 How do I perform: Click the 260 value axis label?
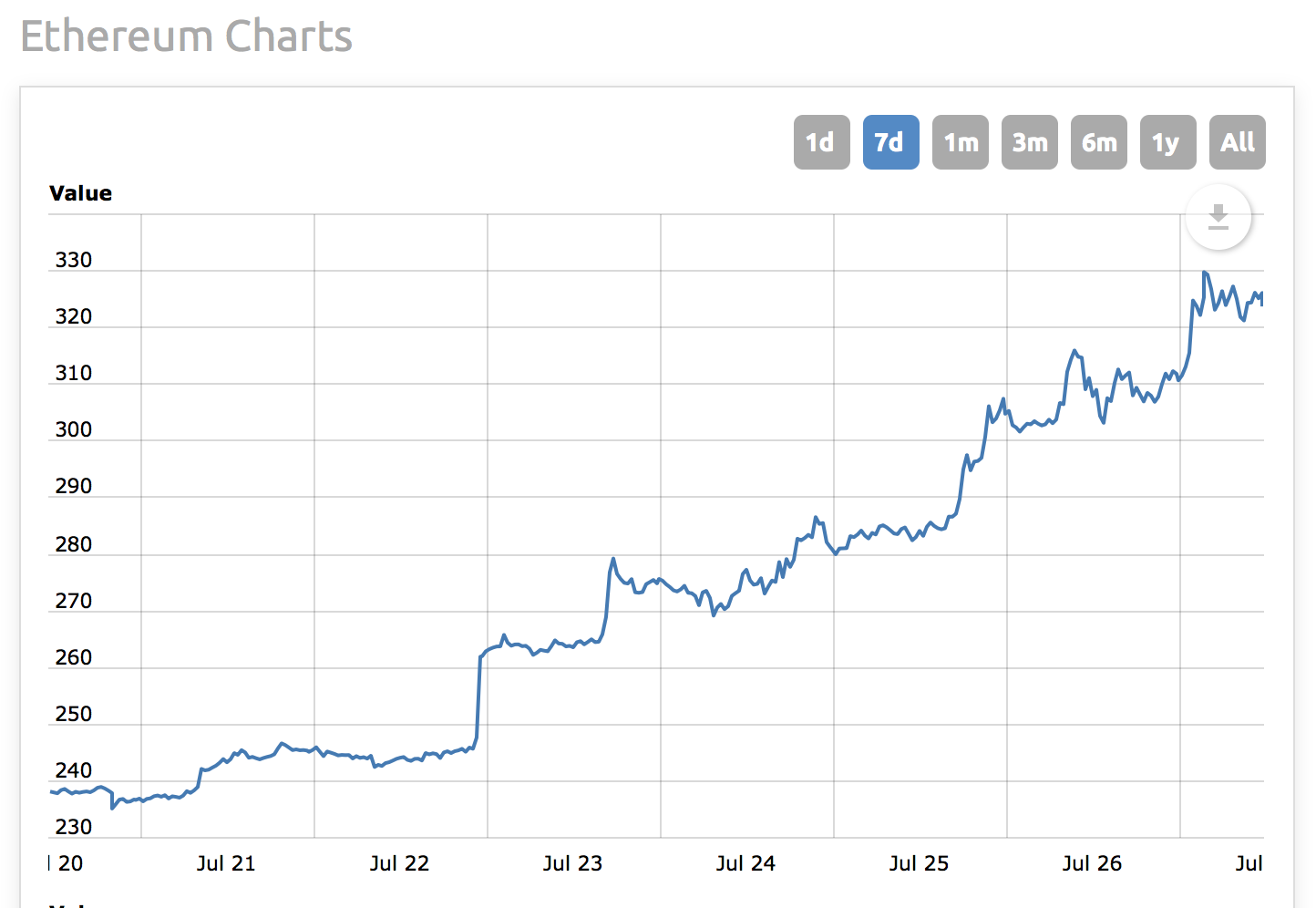tap(74, 657)
